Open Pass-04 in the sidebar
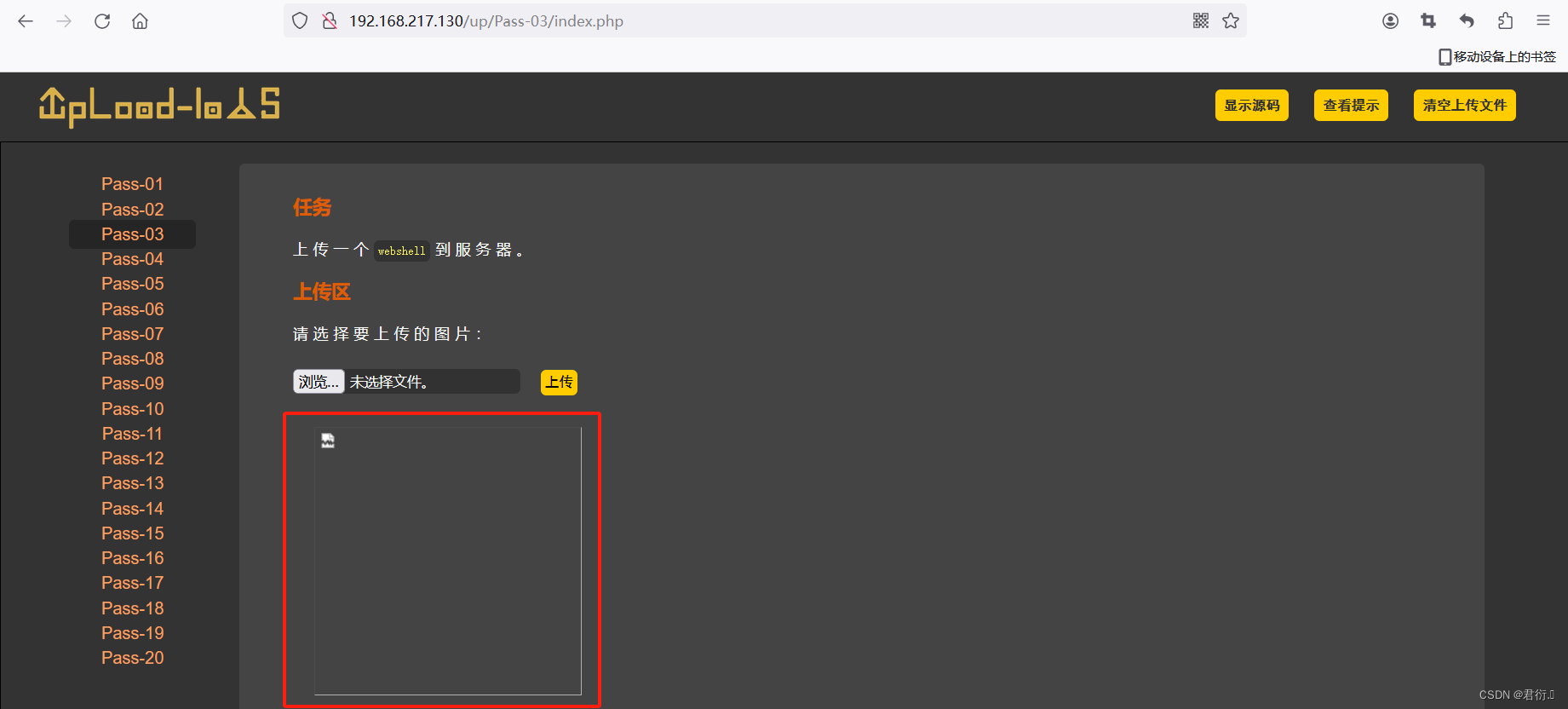This screenshot has height=709, width=1568. click(132, 259)
